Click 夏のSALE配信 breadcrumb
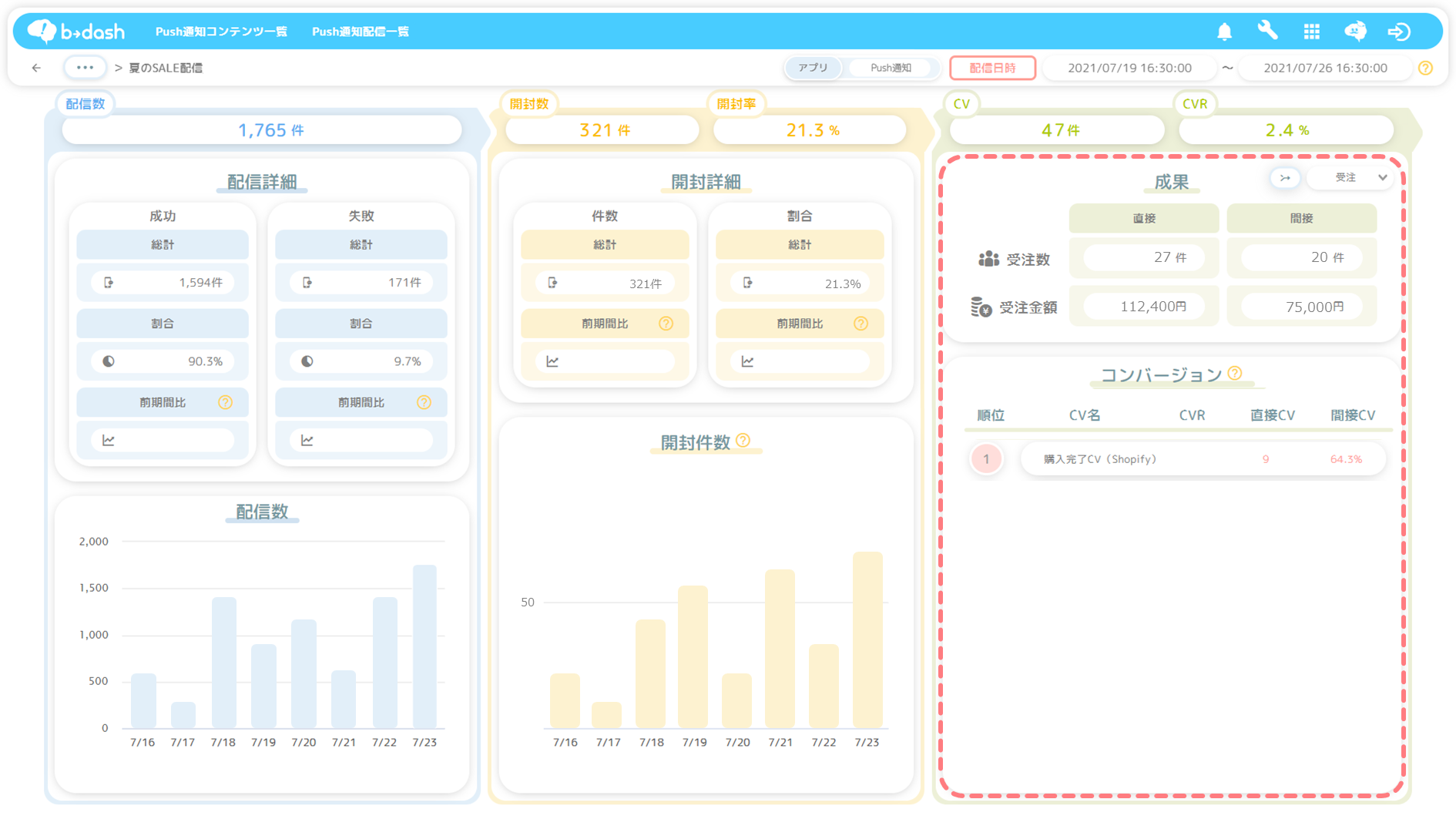 [166, 68]
